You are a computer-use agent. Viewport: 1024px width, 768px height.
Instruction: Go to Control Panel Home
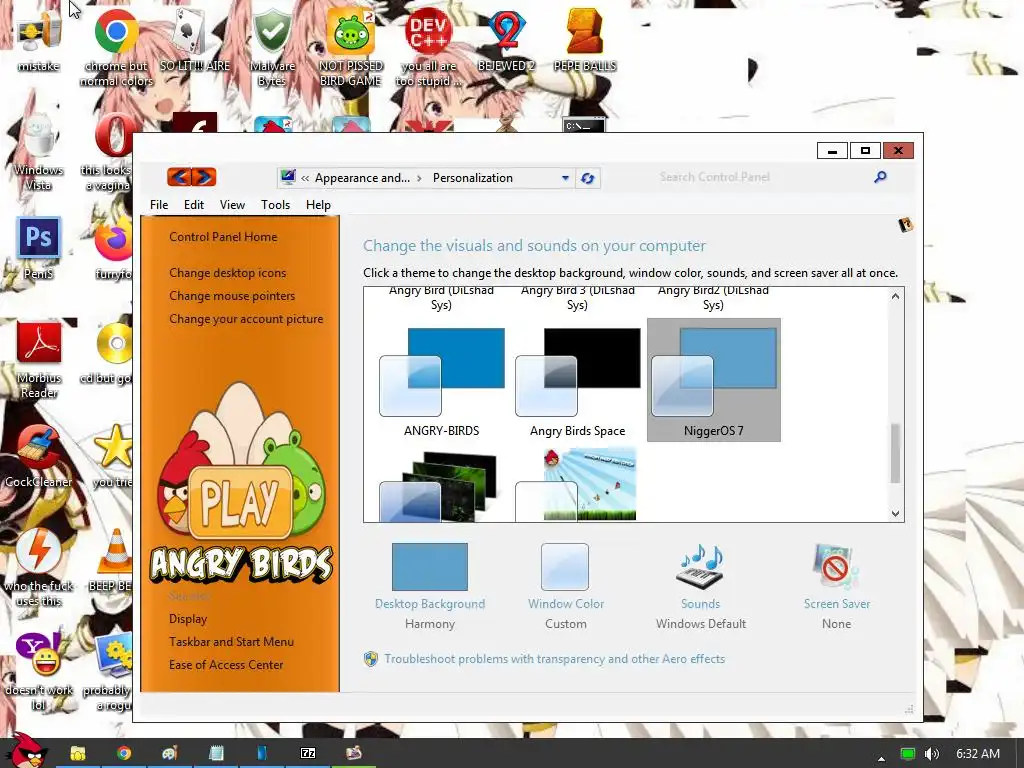coord(223,237)
